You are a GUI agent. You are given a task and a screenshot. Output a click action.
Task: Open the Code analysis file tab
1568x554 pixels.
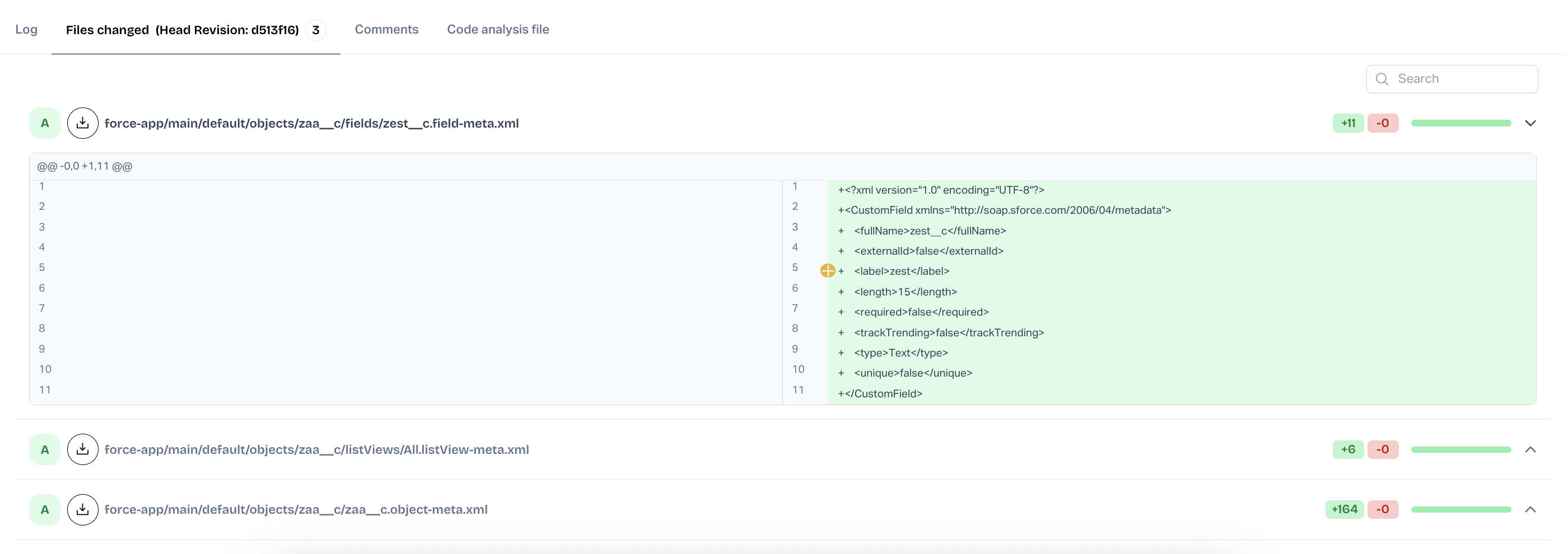(497, 29)
